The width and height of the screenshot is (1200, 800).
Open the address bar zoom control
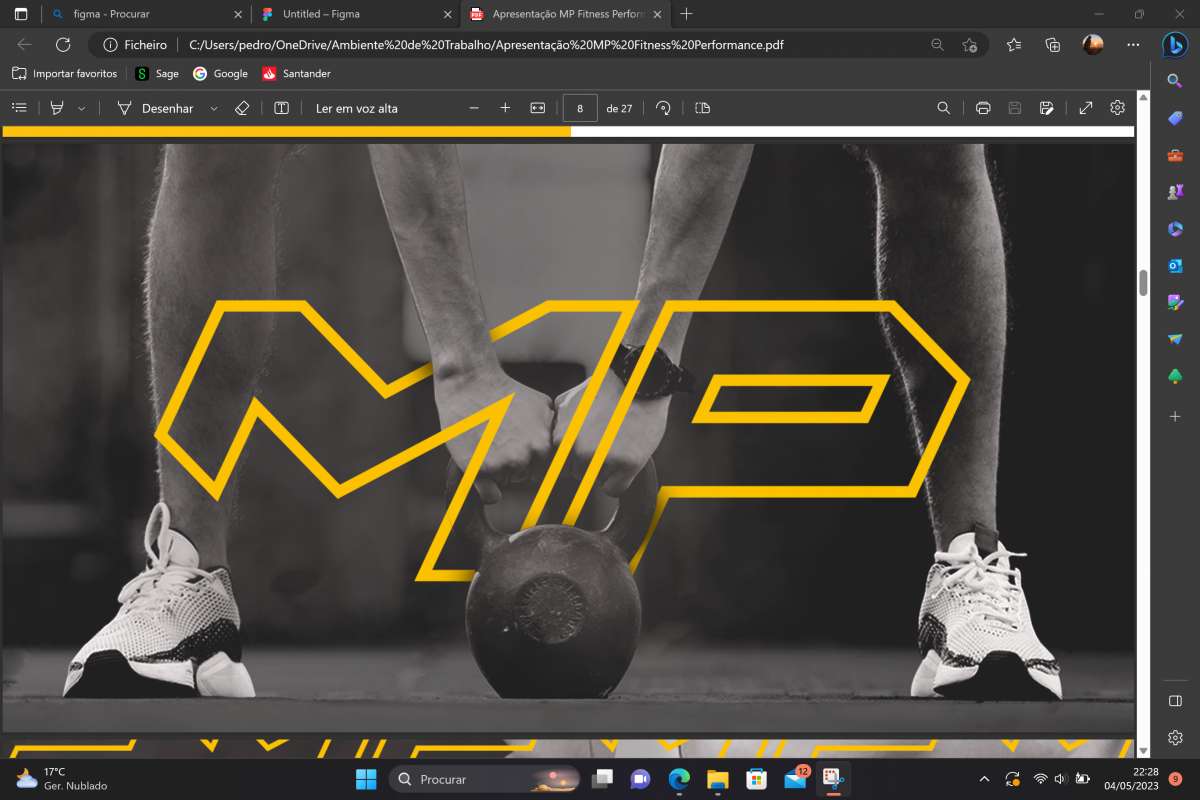tap(937, 44)
